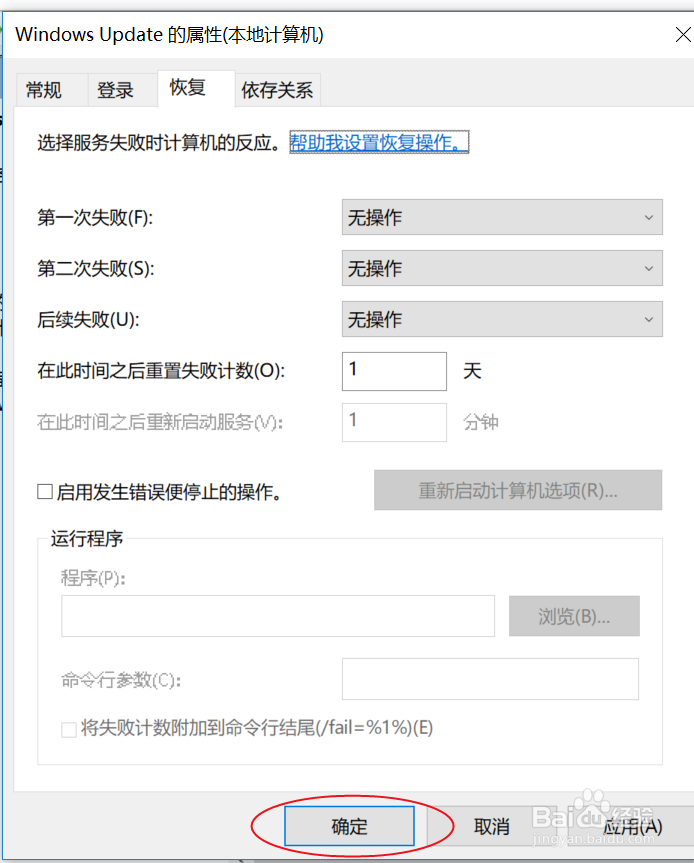Image resolution: width=694 pixels, height=863 pixels.
Task: Click the 重置失败计数 days input field
Action: tap(394, 371)
